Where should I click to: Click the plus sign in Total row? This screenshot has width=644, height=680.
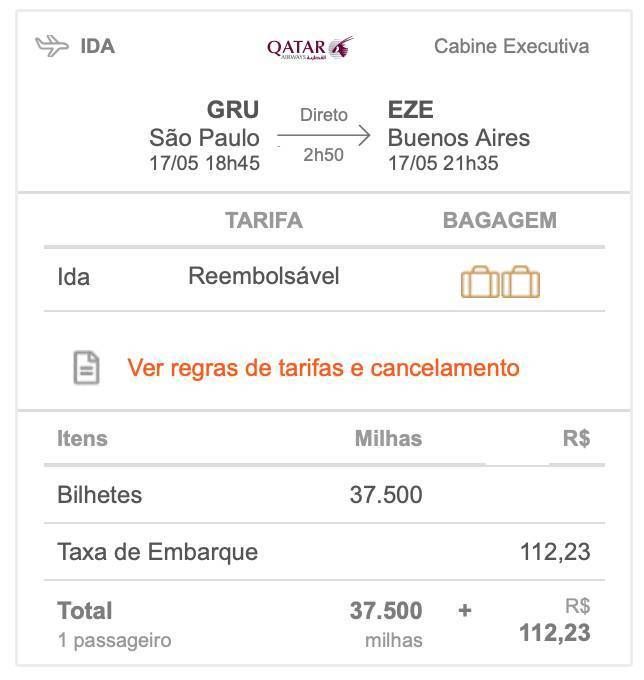464,611
